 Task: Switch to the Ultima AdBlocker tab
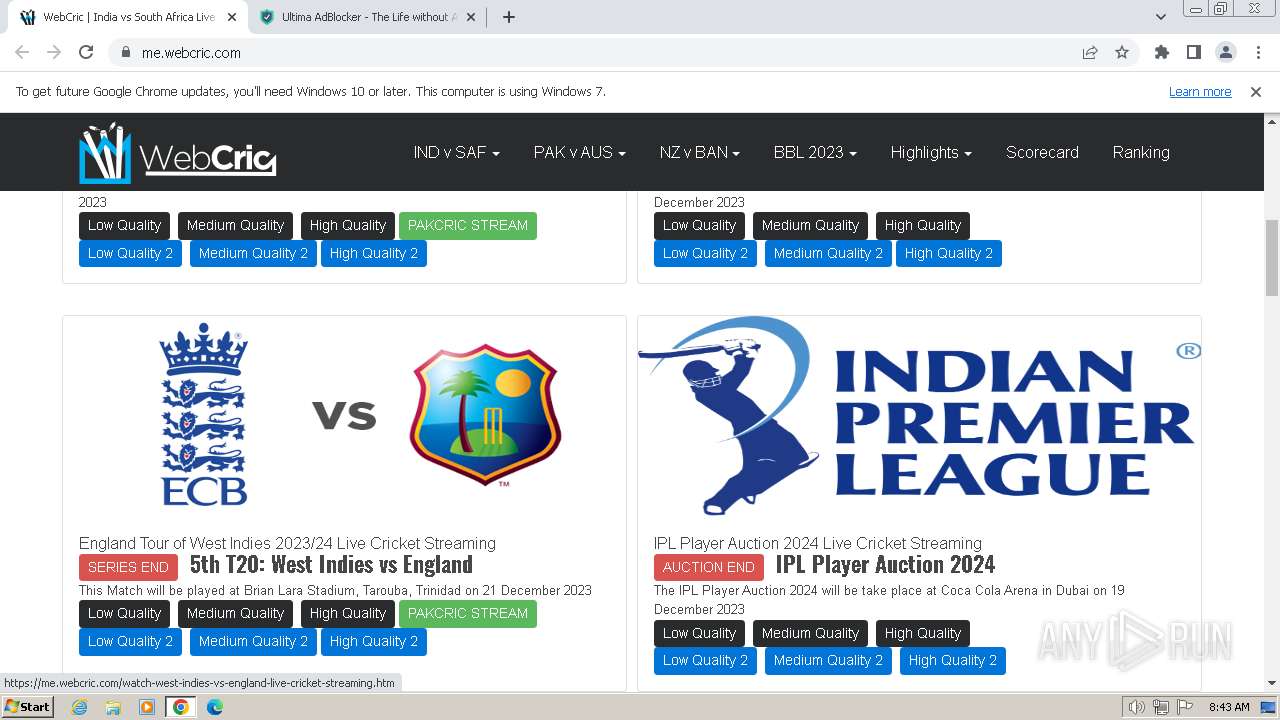coord(368,17)
